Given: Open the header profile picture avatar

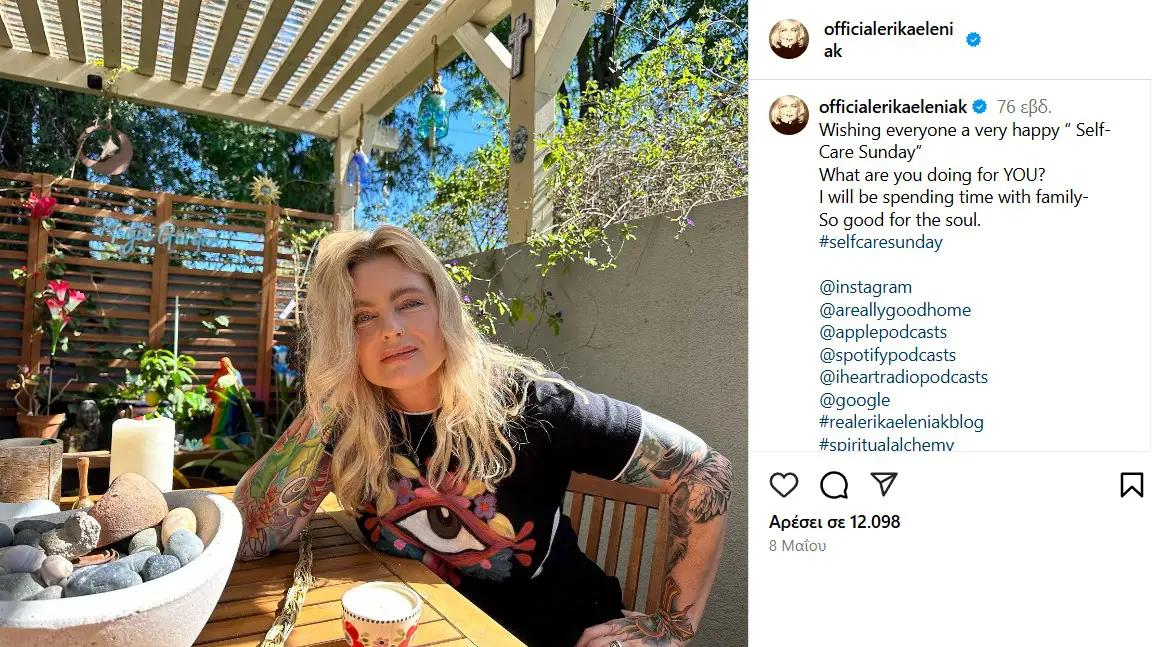Looking at the screenshot, I should tap(789, 39).
